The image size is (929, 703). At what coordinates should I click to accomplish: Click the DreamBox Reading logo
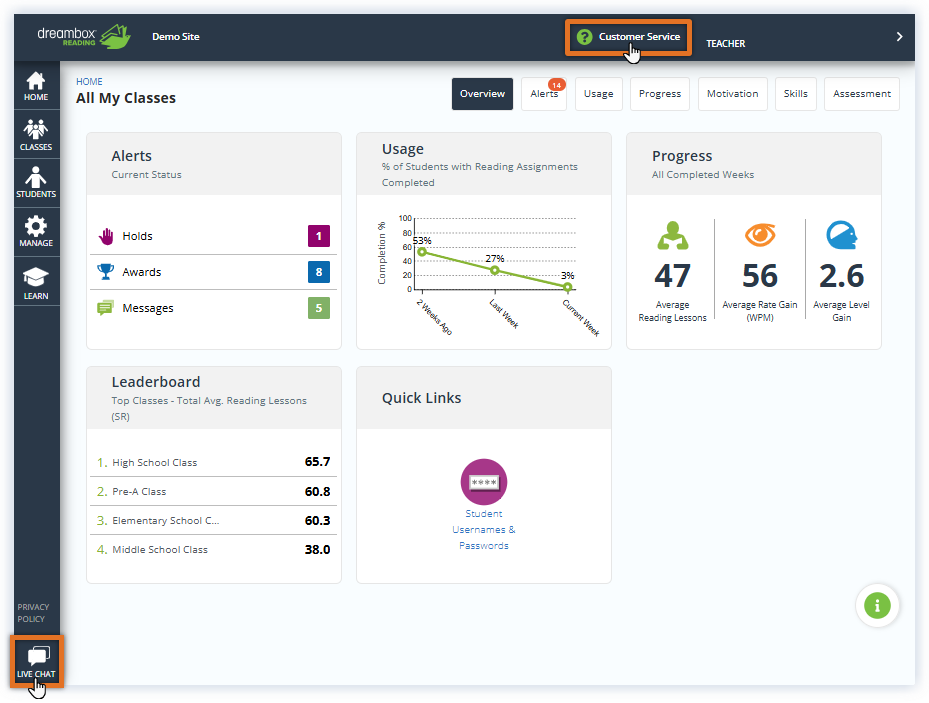pyautogui.click(x=83, y=37)
